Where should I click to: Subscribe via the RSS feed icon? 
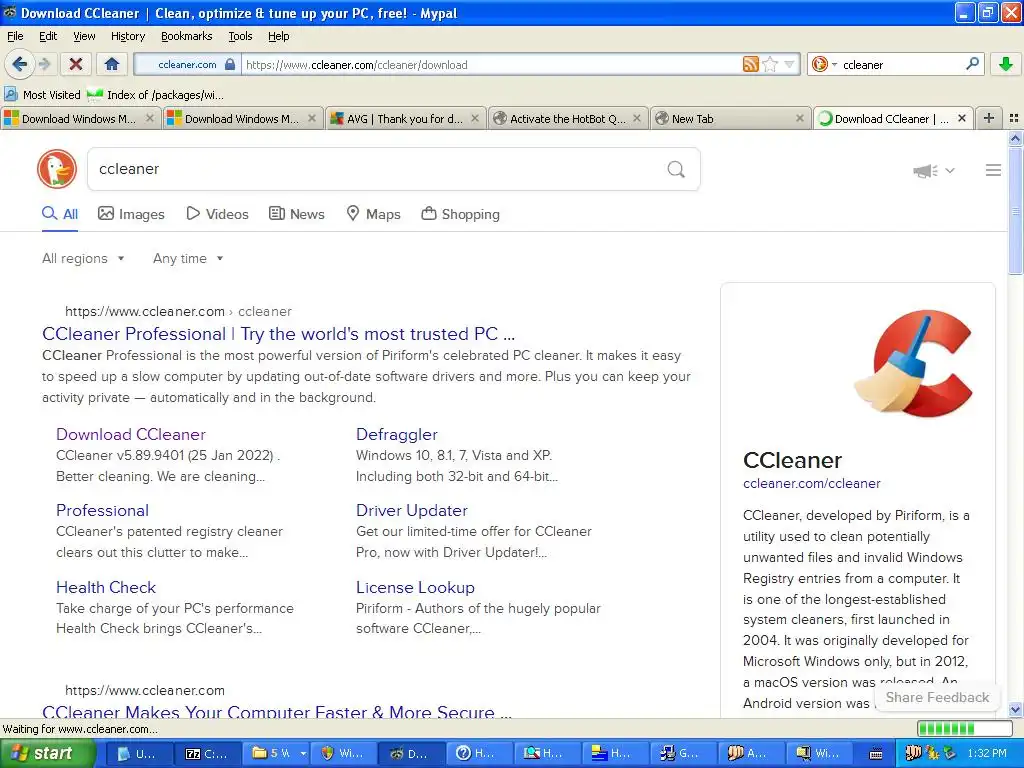click(x=750, y=64)
